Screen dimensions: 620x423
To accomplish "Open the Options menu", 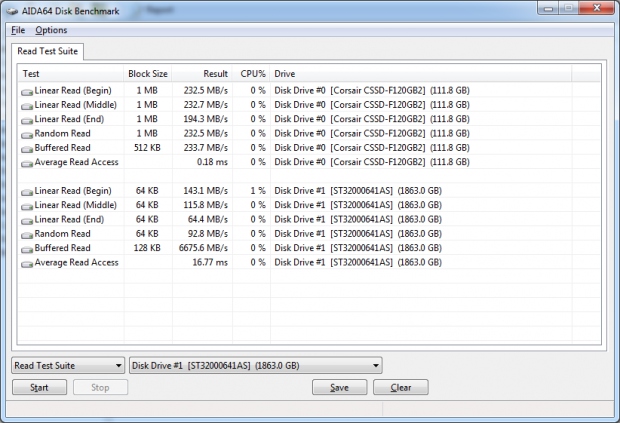I will point(51,30).
